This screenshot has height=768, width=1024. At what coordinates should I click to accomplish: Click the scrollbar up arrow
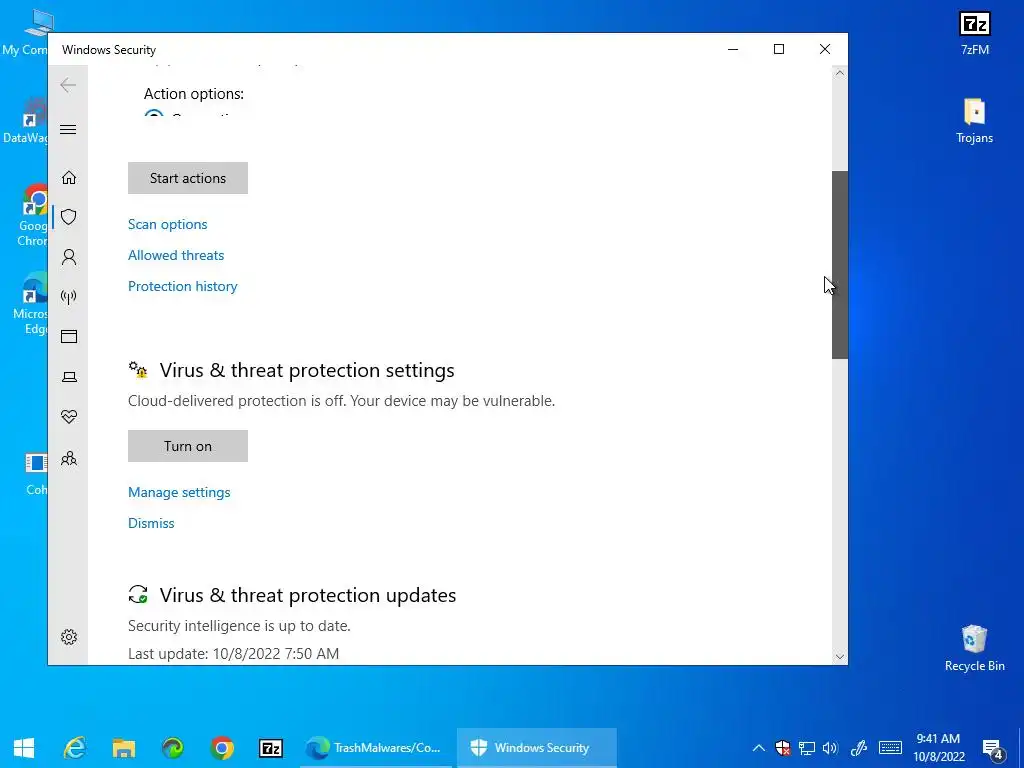click(x=839, y=73)
